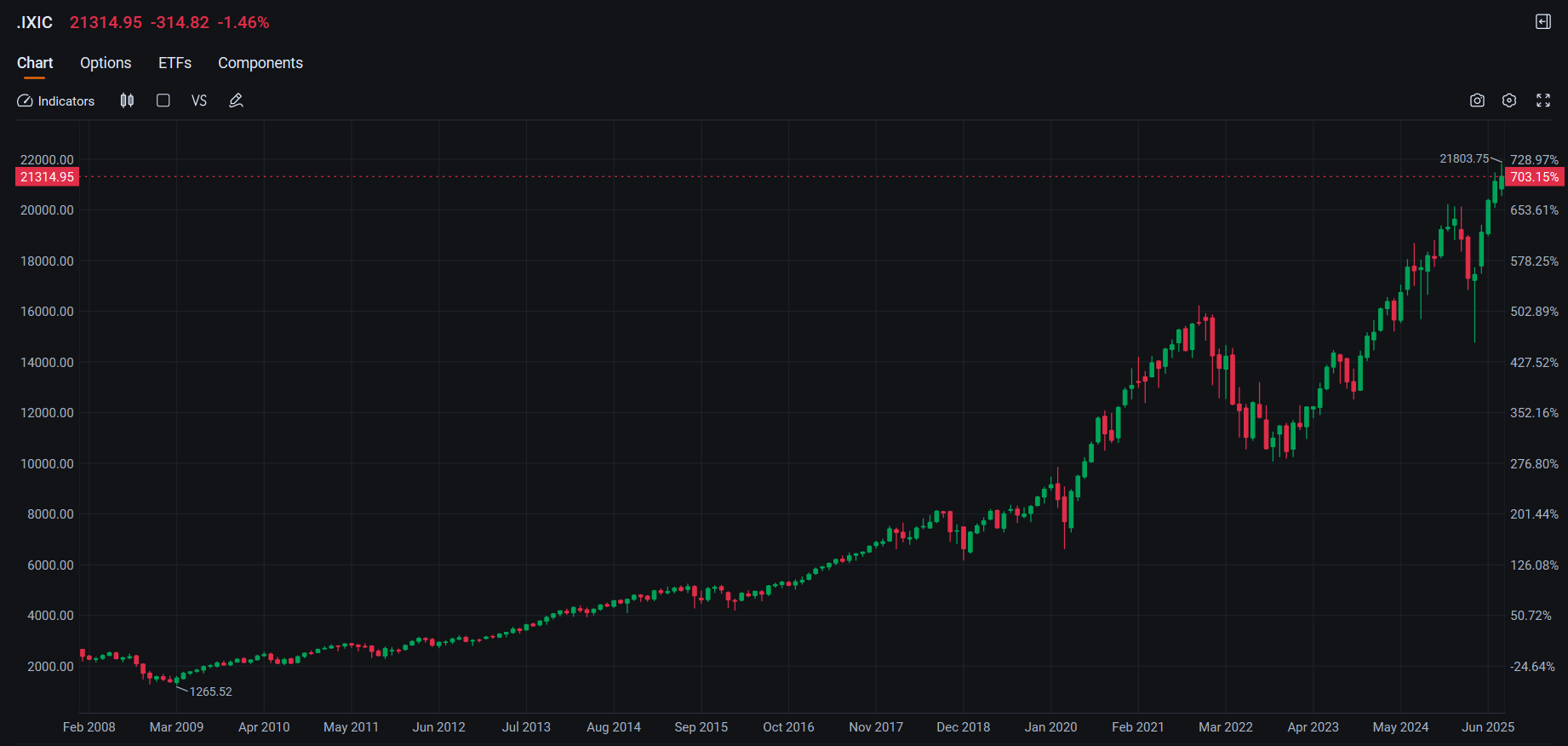Image resolution: width=1568 pixels, height=746 pixels.
Task: Click the Jan 2020 date on the time axis
Action: 1050,727
